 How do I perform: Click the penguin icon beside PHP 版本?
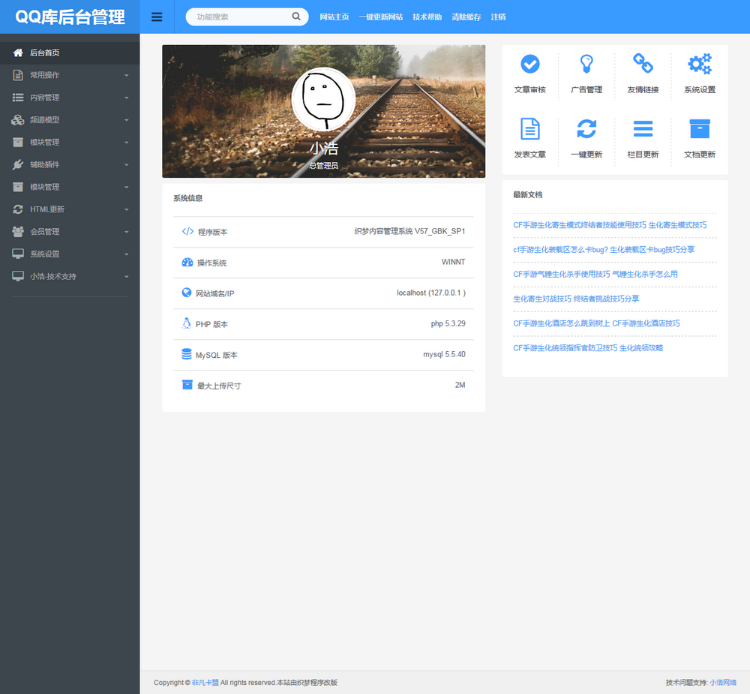pos(187,323)
